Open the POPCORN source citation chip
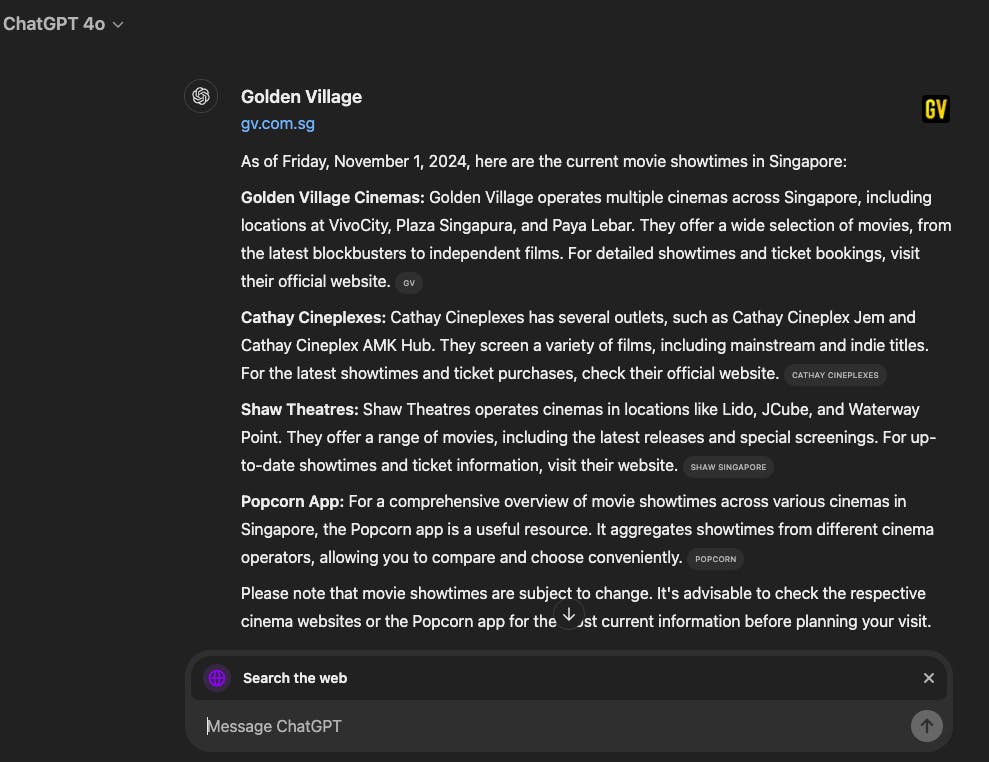The height and width of the screenshot is (762, 989). tap(716, 559)
